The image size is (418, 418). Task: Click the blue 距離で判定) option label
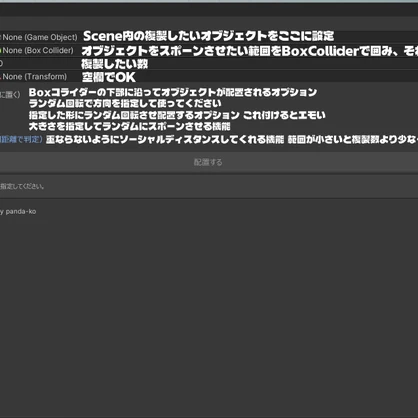[21, 139]
